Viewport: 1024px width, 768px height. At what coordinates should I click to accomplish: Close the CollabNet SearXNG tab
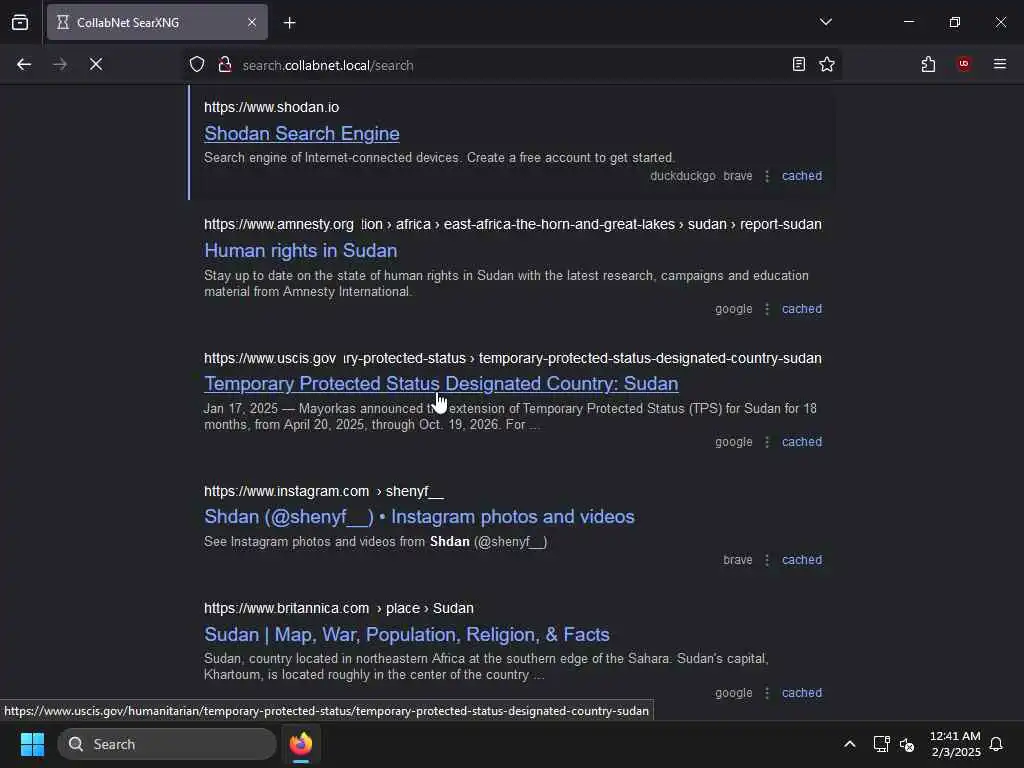(x=251, y=22)
